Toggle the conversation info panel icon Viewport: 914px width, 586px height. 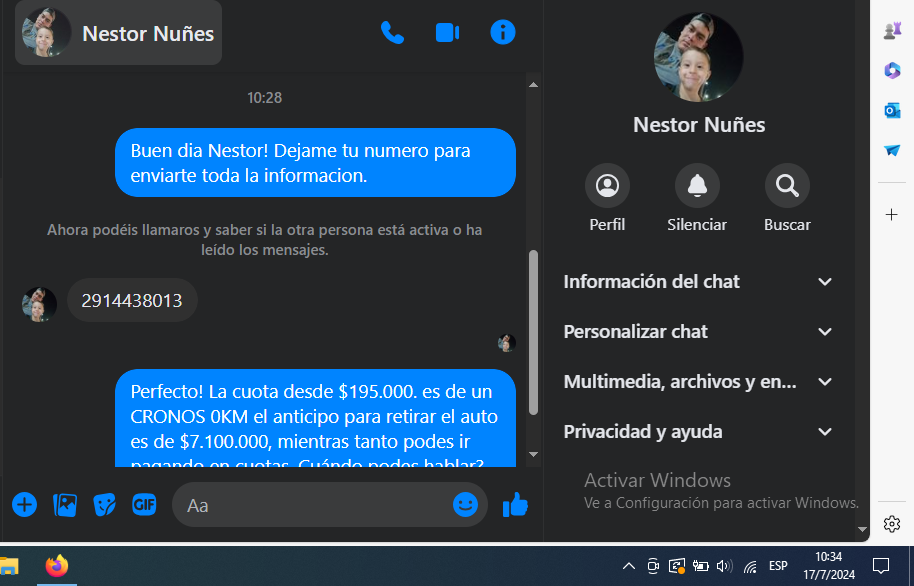(502, 32)
